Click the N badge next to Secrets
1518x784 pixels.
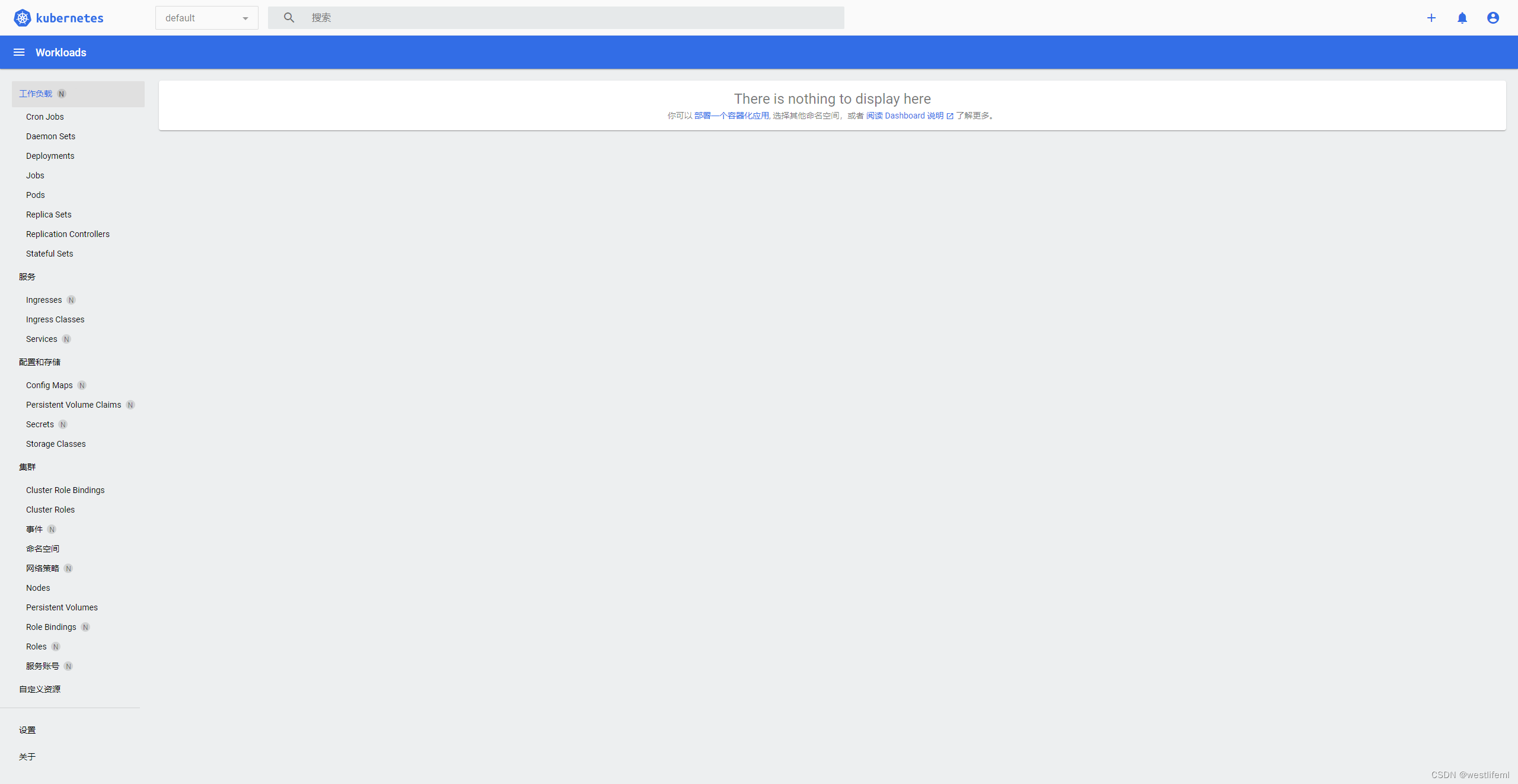(63, 424)
